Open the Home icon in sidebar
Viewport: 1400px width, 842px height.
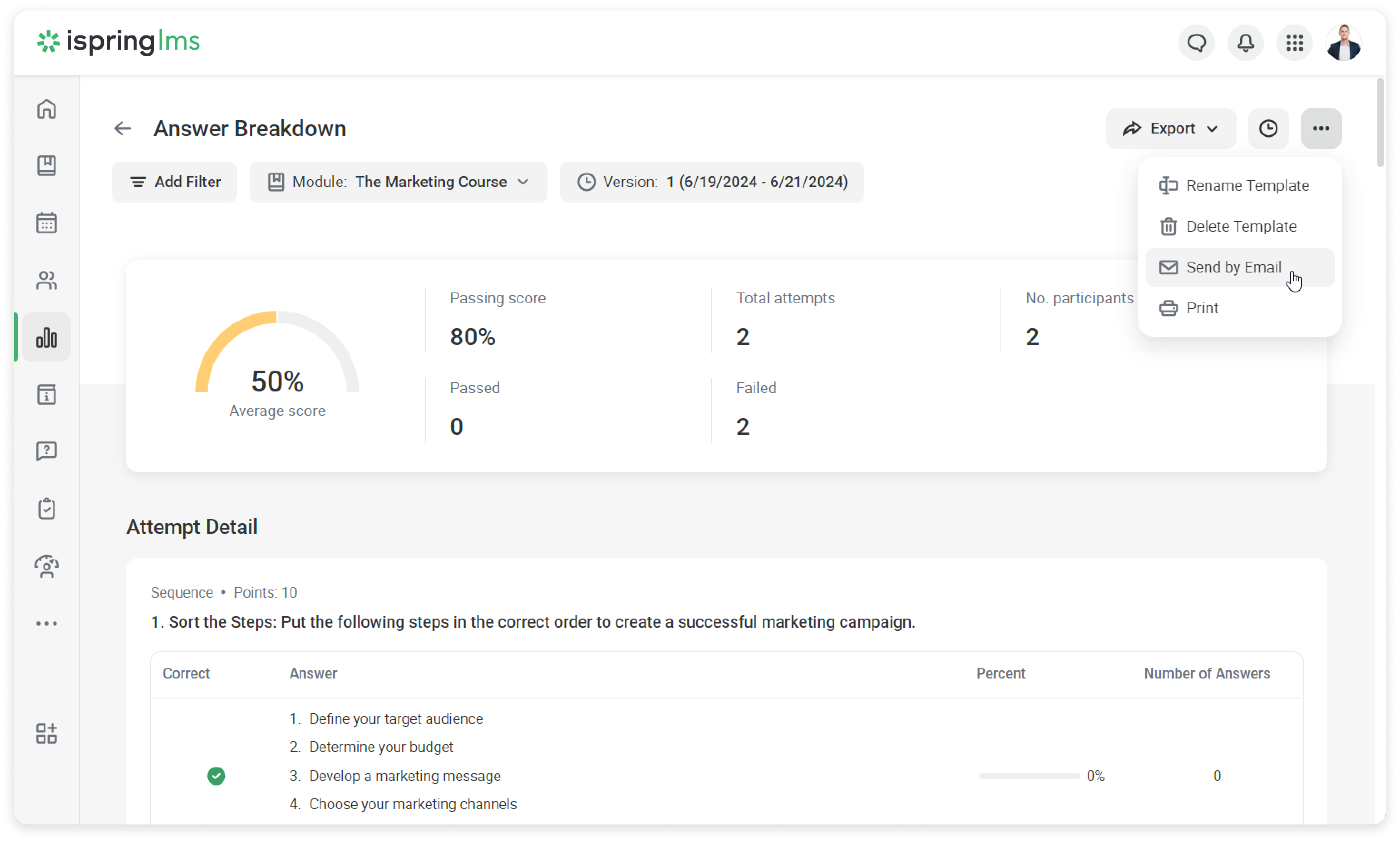coord(47,109)
